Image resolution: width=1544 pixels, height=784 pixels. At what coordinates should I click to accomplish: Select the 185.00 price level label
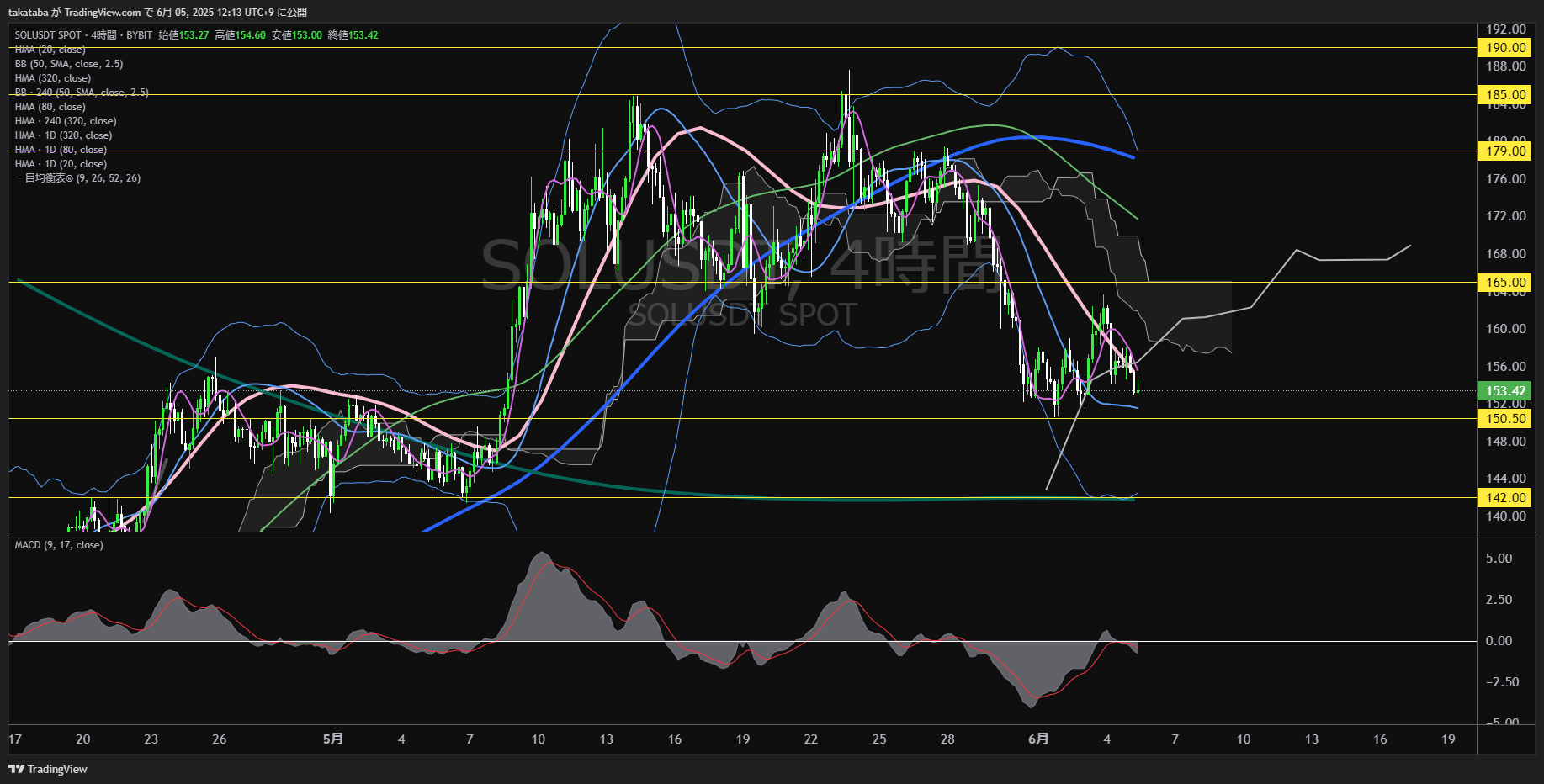(1504, 95)
